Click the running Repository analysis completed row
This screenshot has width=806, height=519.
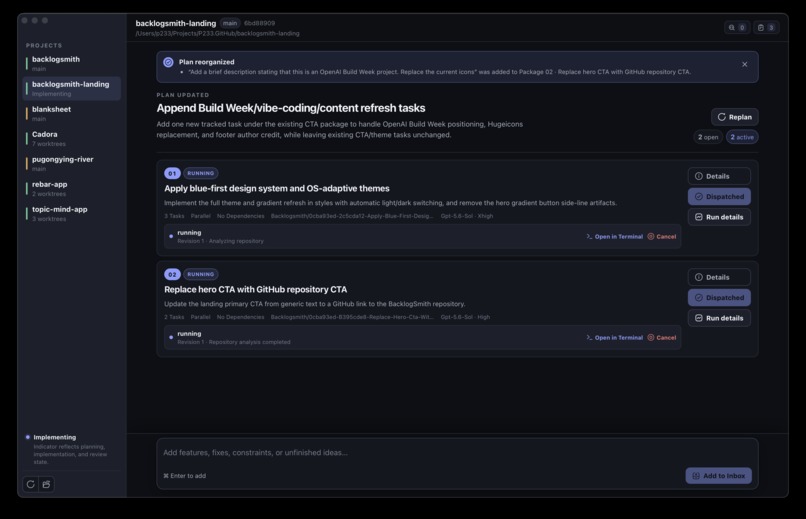point(423,338)
